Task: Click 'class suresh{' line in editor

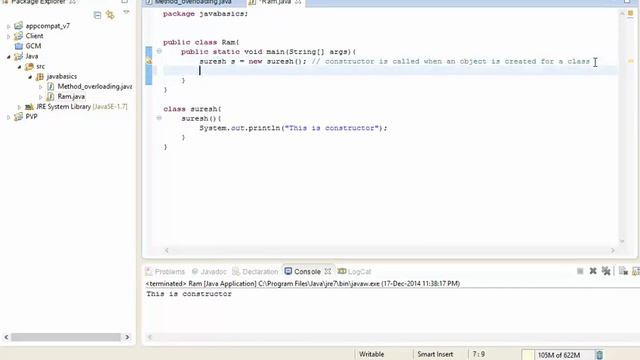Action: (192, 109)
